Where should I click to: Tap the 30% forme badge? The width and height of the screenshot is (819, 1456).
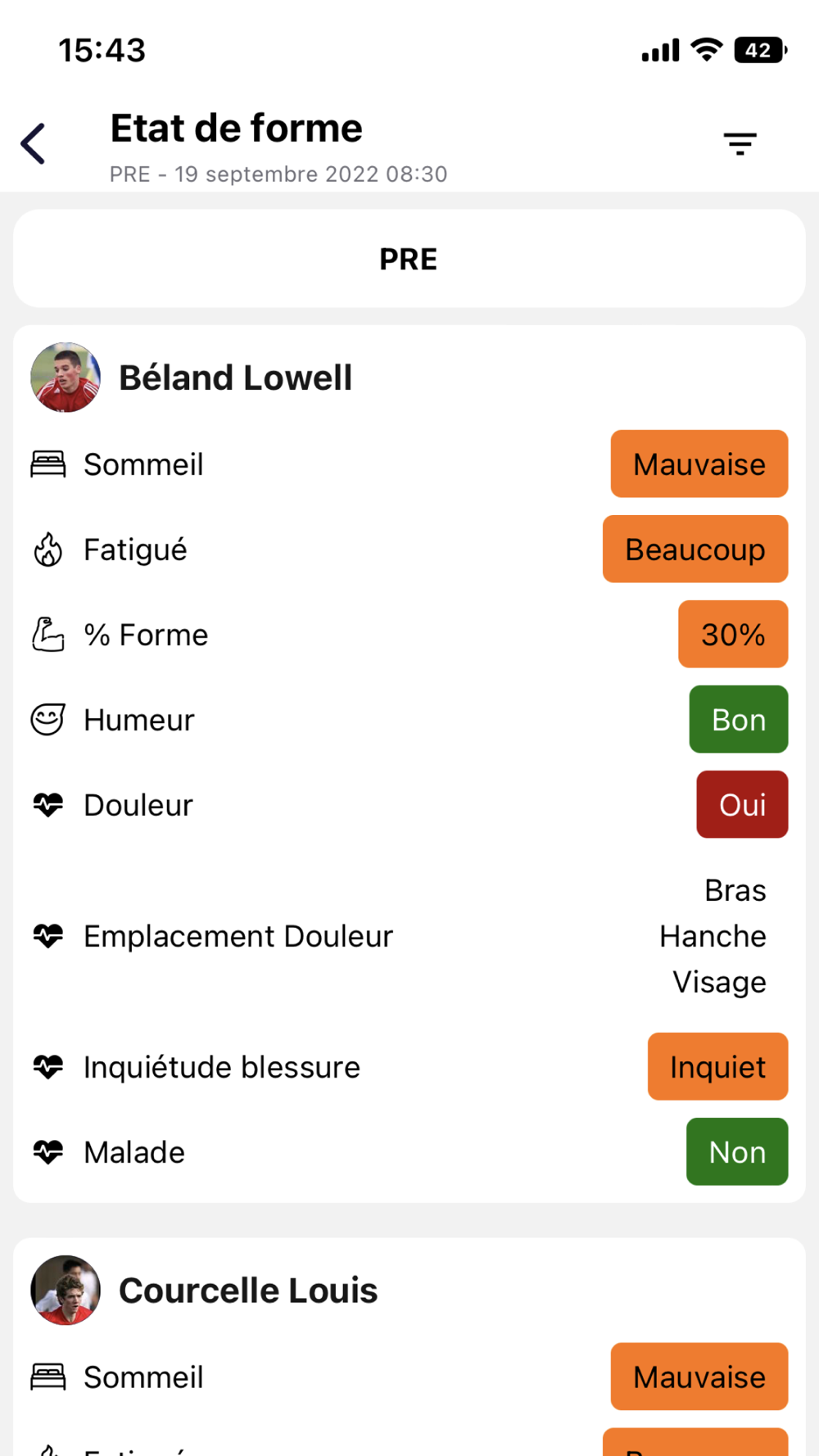(x=733, y=634)
